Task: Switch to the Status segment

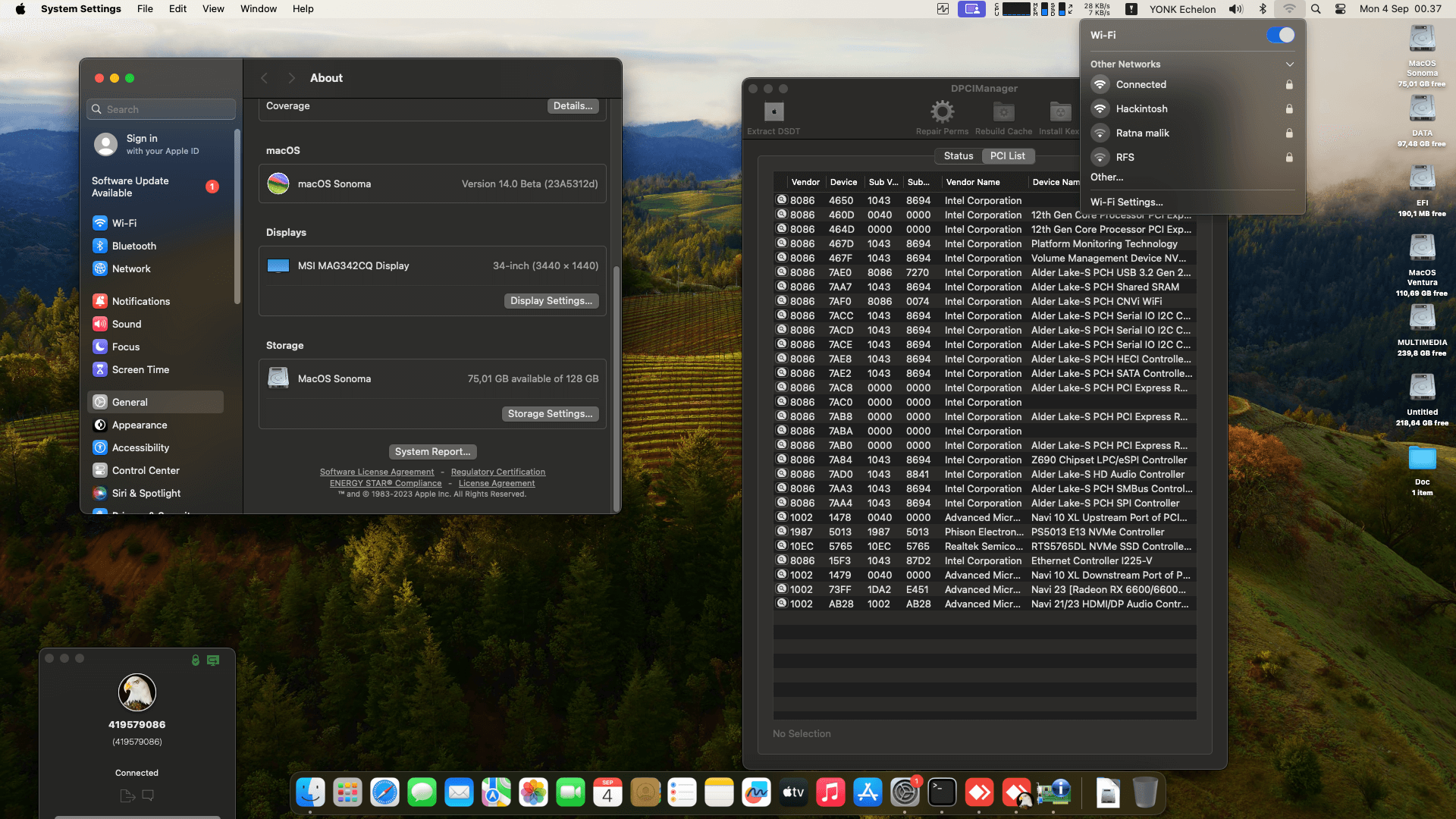Action: [958, 156]
